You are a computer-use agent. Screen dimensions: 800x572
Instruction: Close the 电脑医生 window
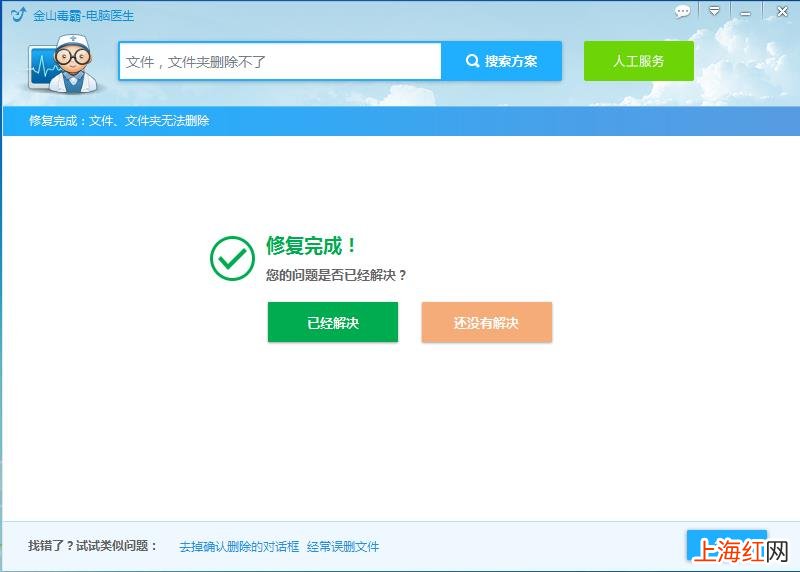tap(782, 11)
